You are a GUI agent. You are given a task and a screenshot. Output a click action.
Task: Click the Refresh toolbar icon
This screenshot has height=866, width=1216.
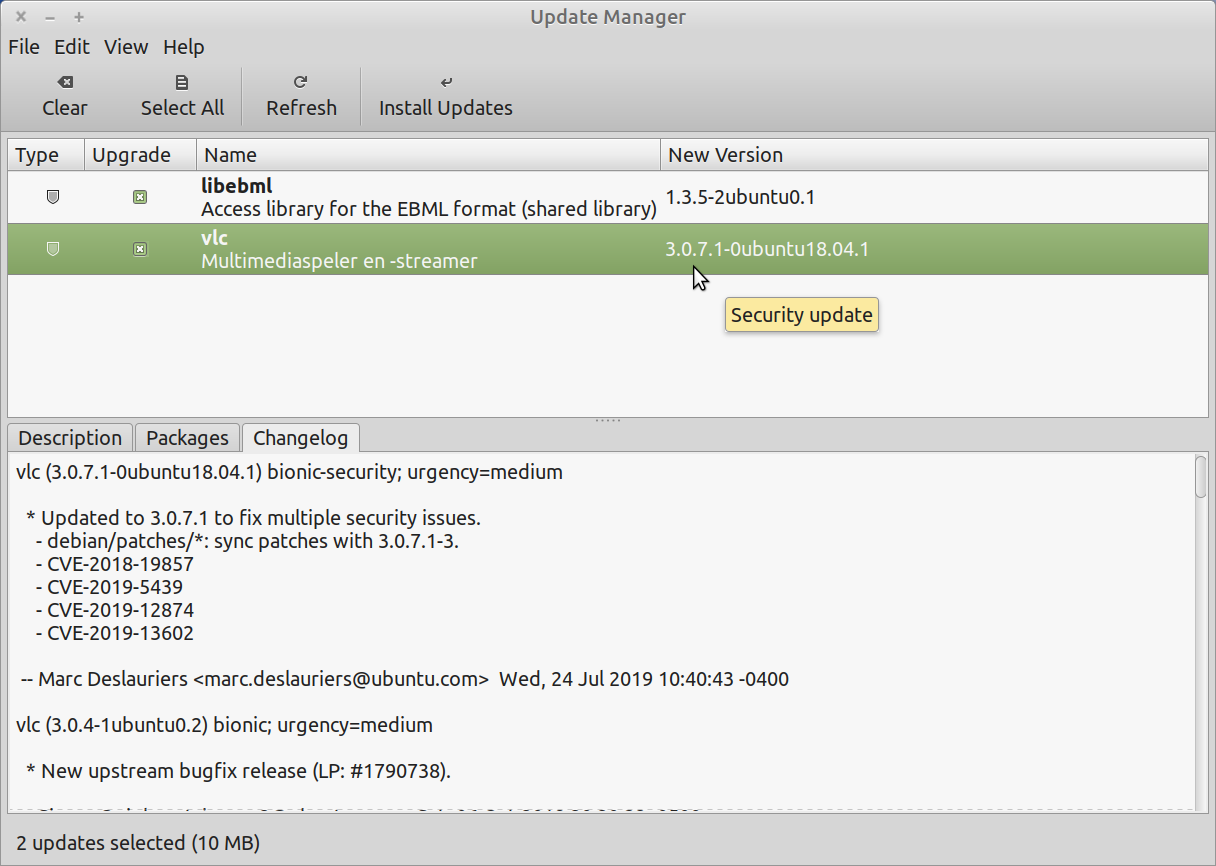click(300, 82)
